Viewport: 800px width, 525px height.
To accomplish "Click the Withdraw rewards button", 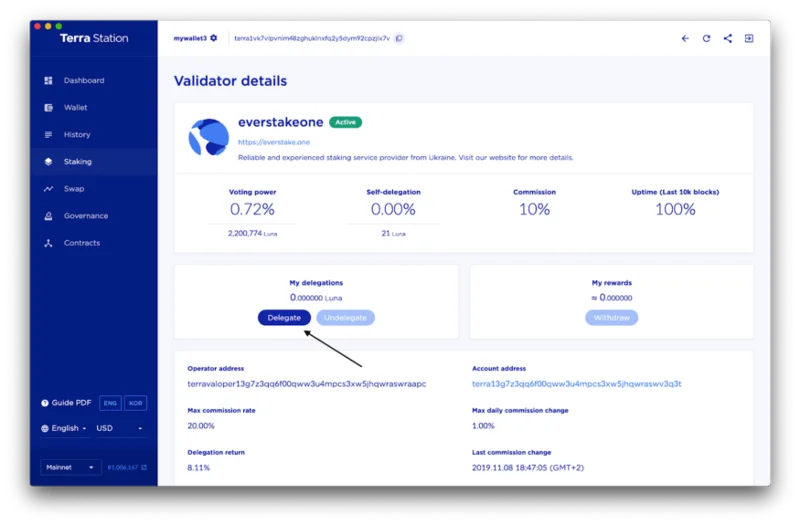I will [x=612, y=318].
